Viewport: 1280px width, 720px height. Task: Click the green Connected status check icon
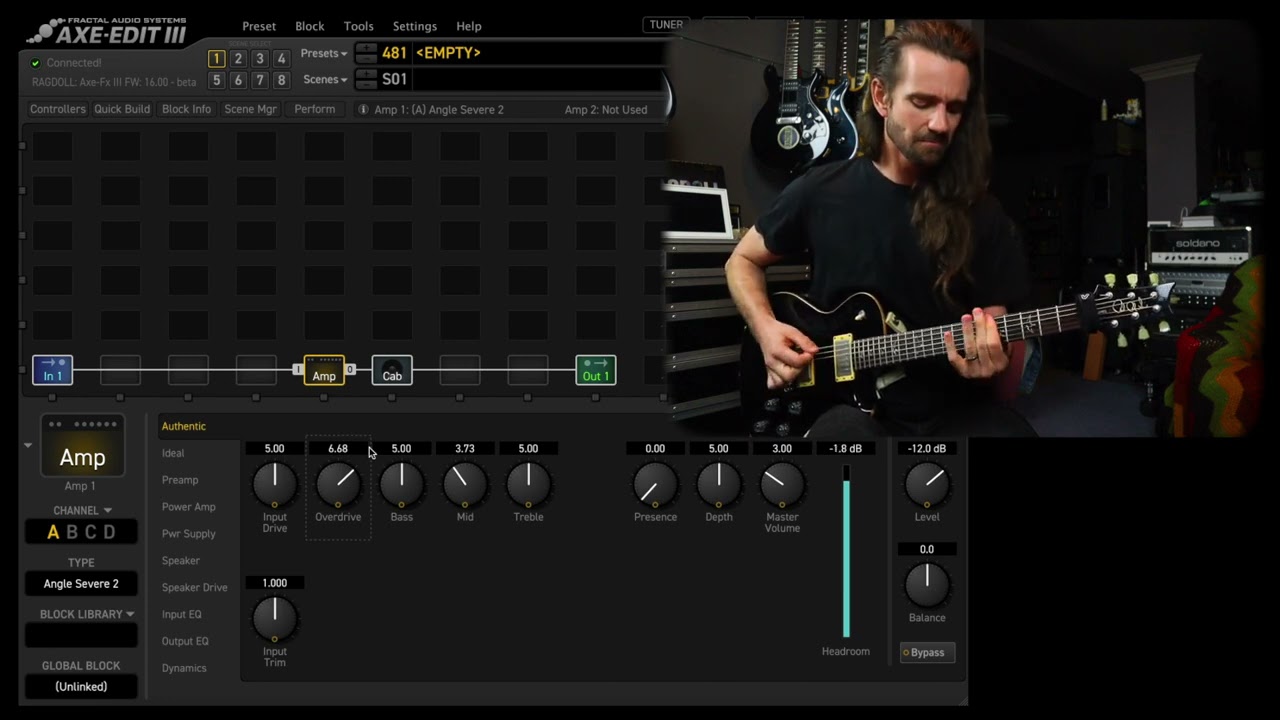36,63
